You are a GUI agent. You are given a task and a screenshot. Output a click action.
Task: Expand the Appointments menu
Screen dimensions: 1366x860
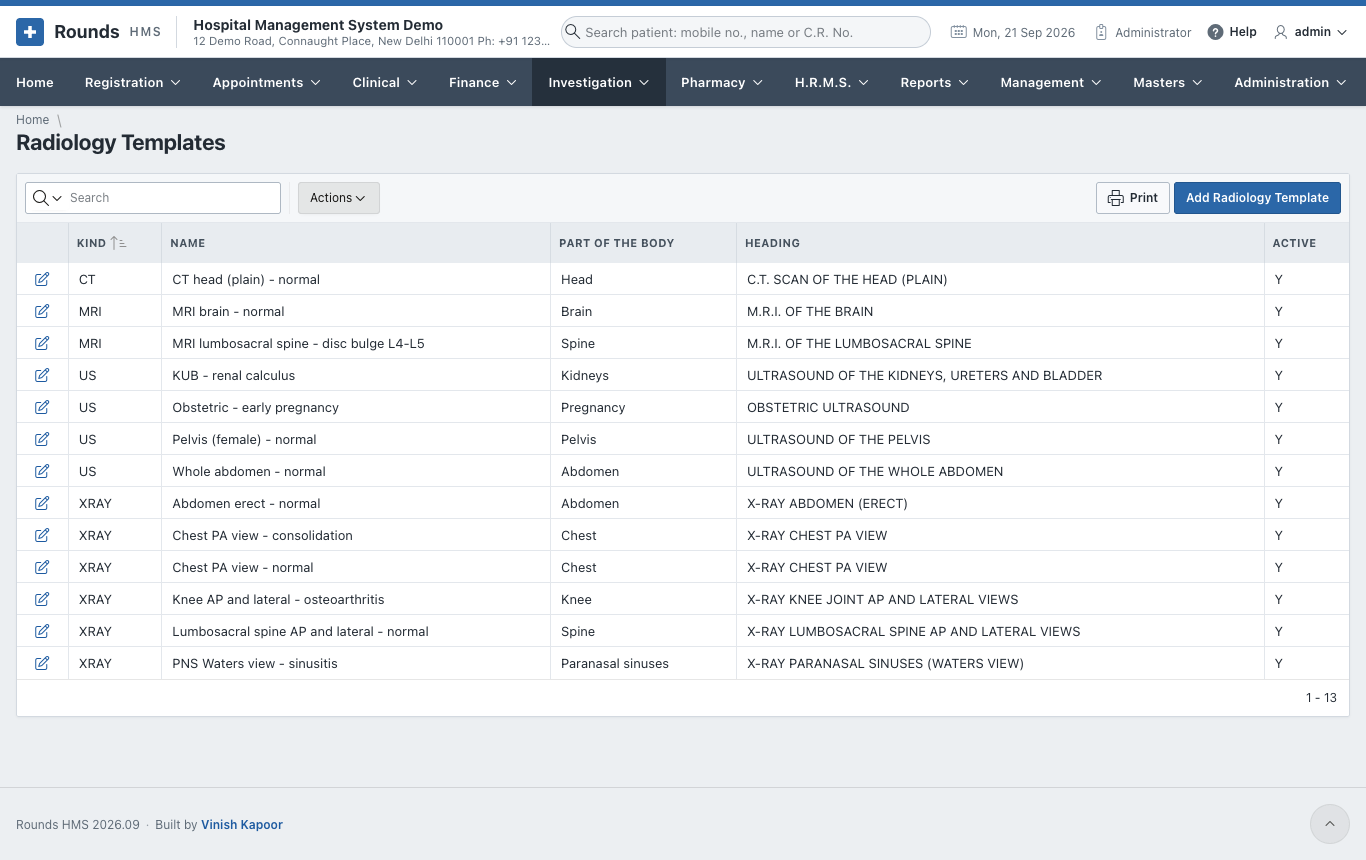tap(267, 82)
